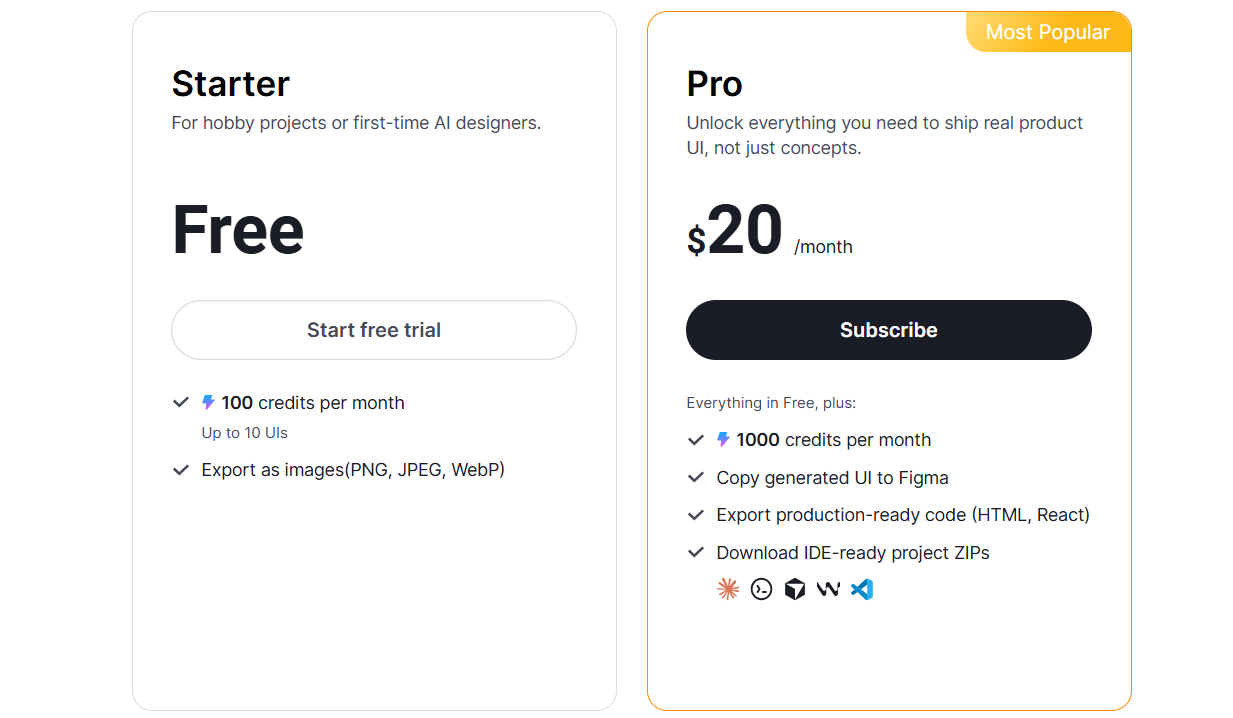Viewport: 1233px width, 718px height.
Task: Click the Free price text
Action: [238, 229]
